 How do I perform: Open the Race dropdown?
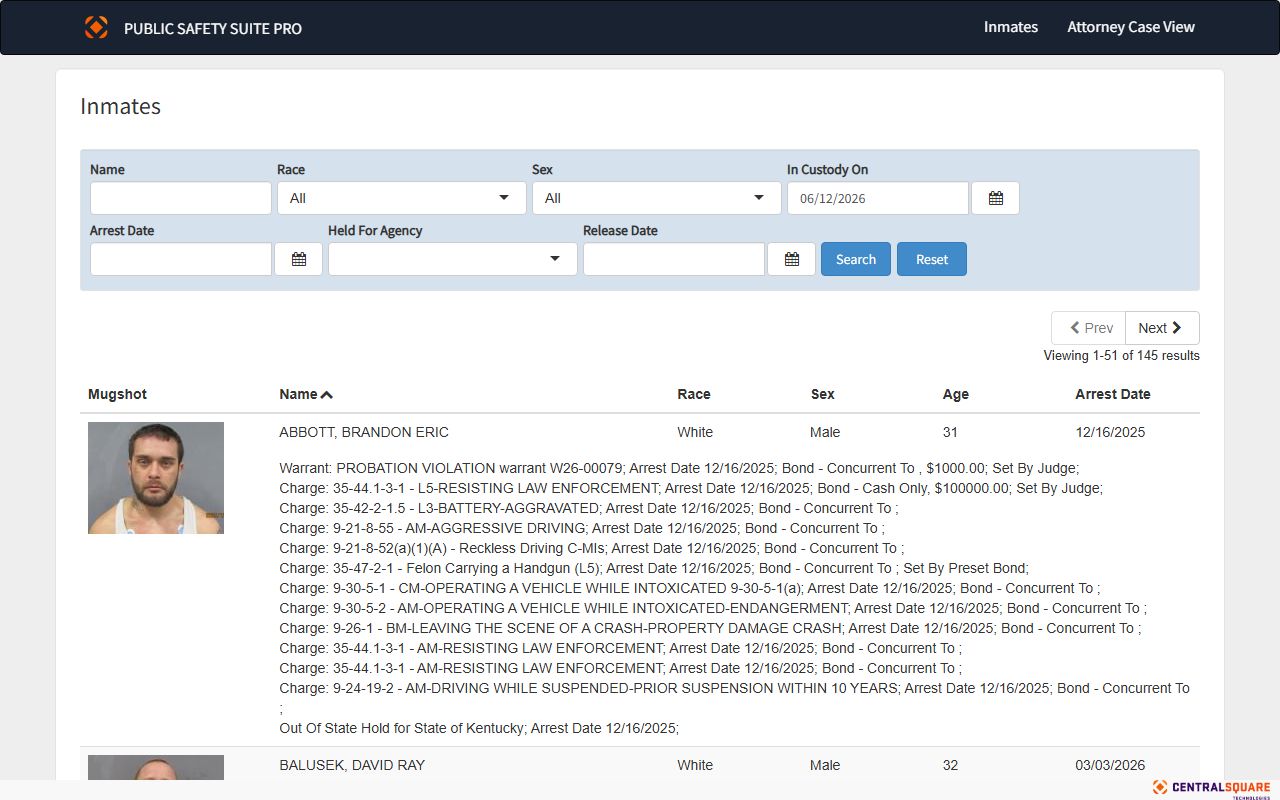tap(402, 198)
